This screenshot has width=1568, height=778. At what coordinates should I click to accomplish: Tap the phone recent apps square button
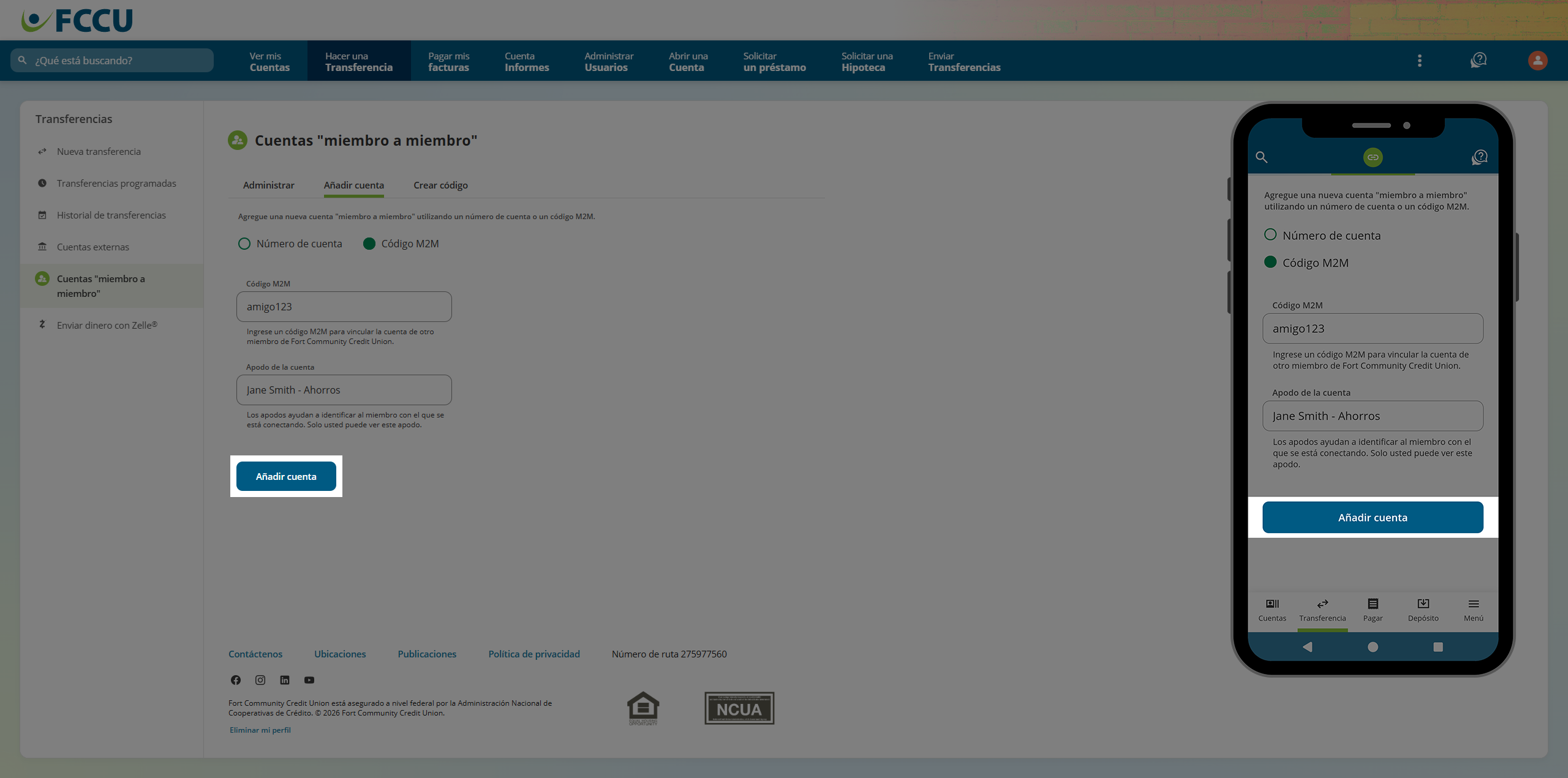[x=1438, y=647]
